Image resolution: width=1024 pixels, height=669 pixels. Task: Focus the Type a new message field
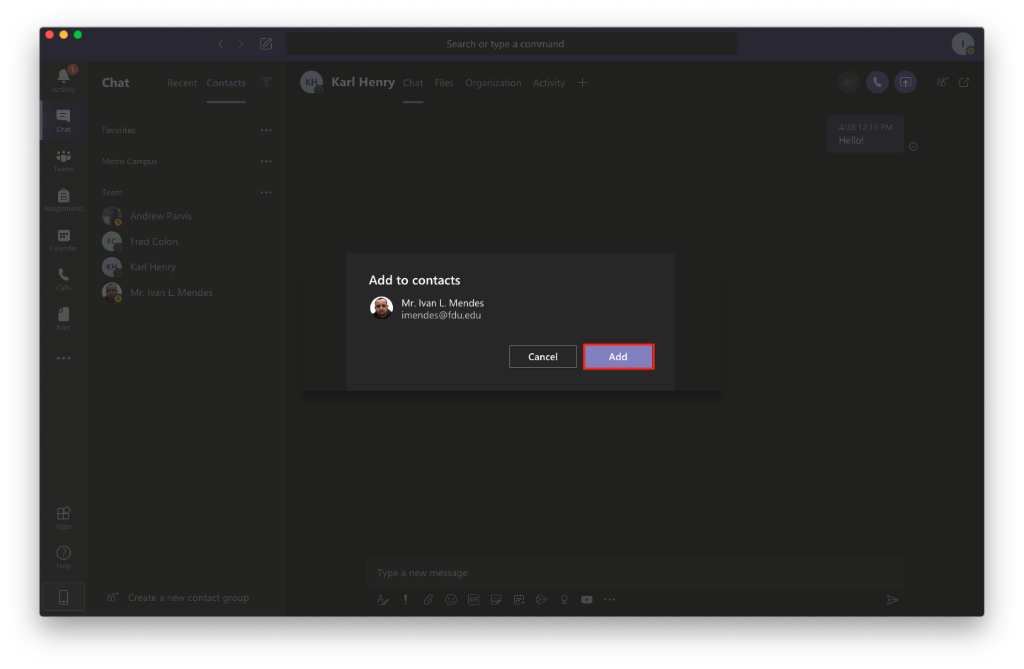(633, 573)
